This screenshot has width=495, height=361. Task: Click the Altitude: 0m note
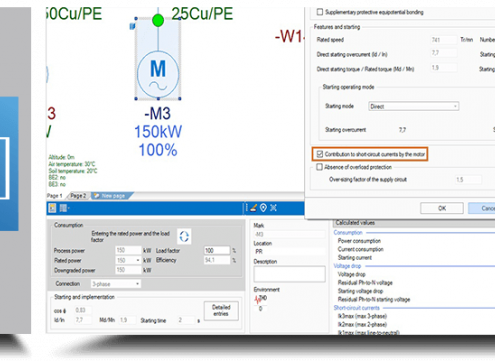(61, 157)
